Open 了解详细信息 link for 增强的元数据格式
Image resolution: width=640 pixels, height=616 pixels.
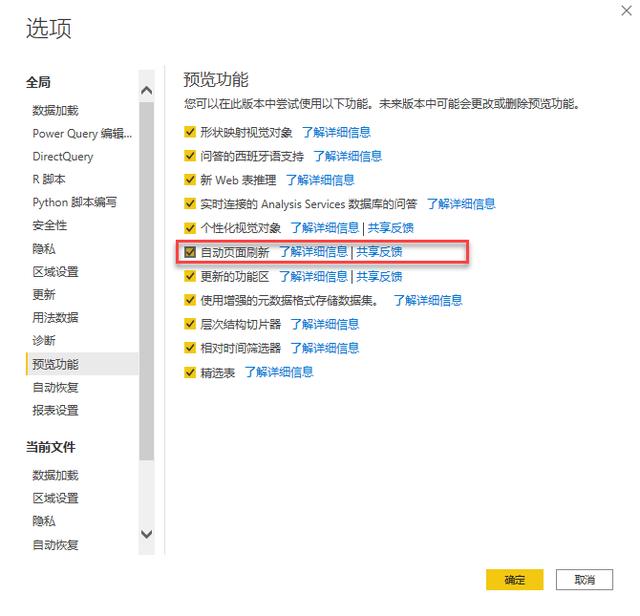point(428,300)
